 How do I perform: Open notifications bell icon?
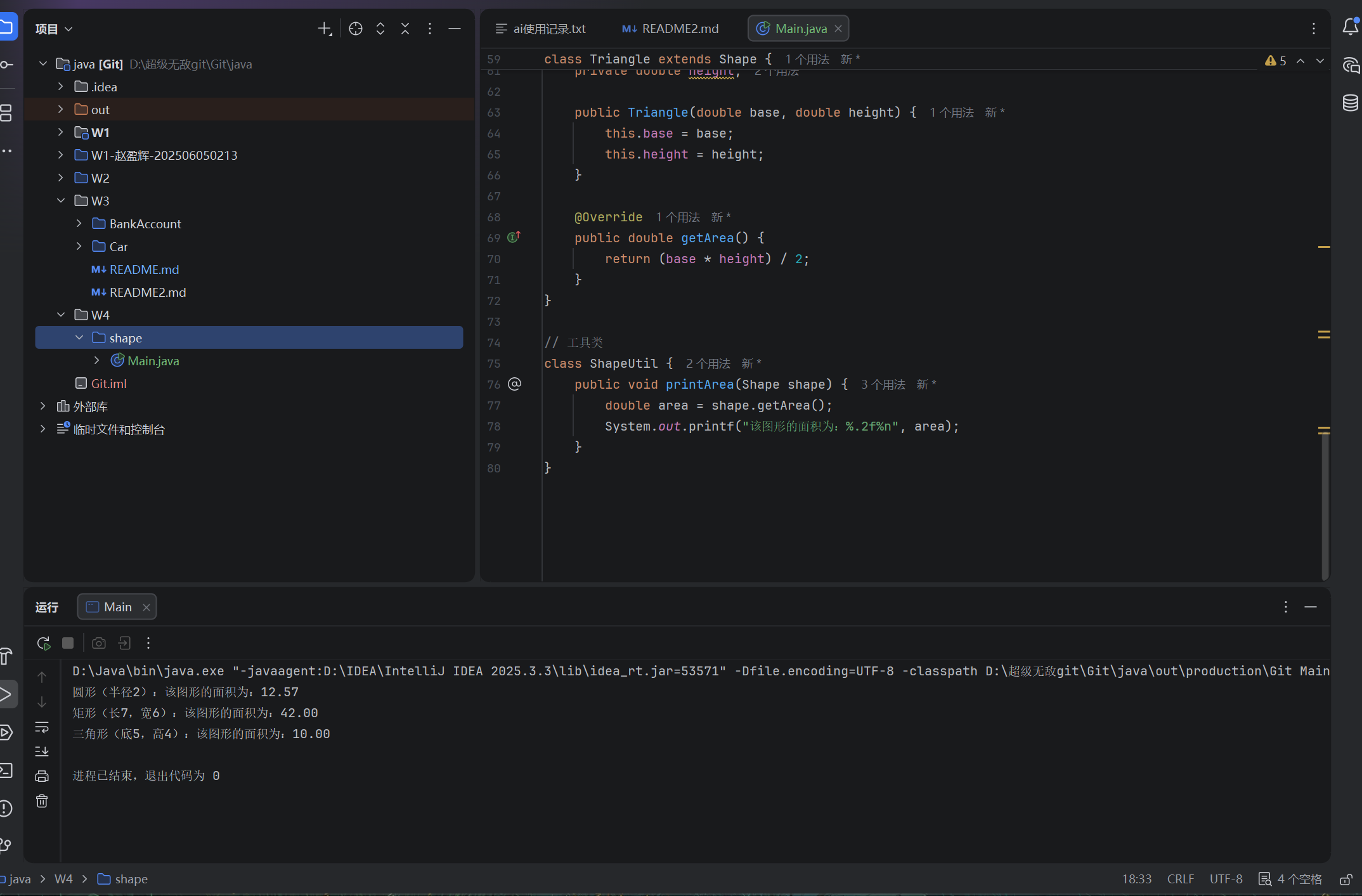[x=1350, y=27]
